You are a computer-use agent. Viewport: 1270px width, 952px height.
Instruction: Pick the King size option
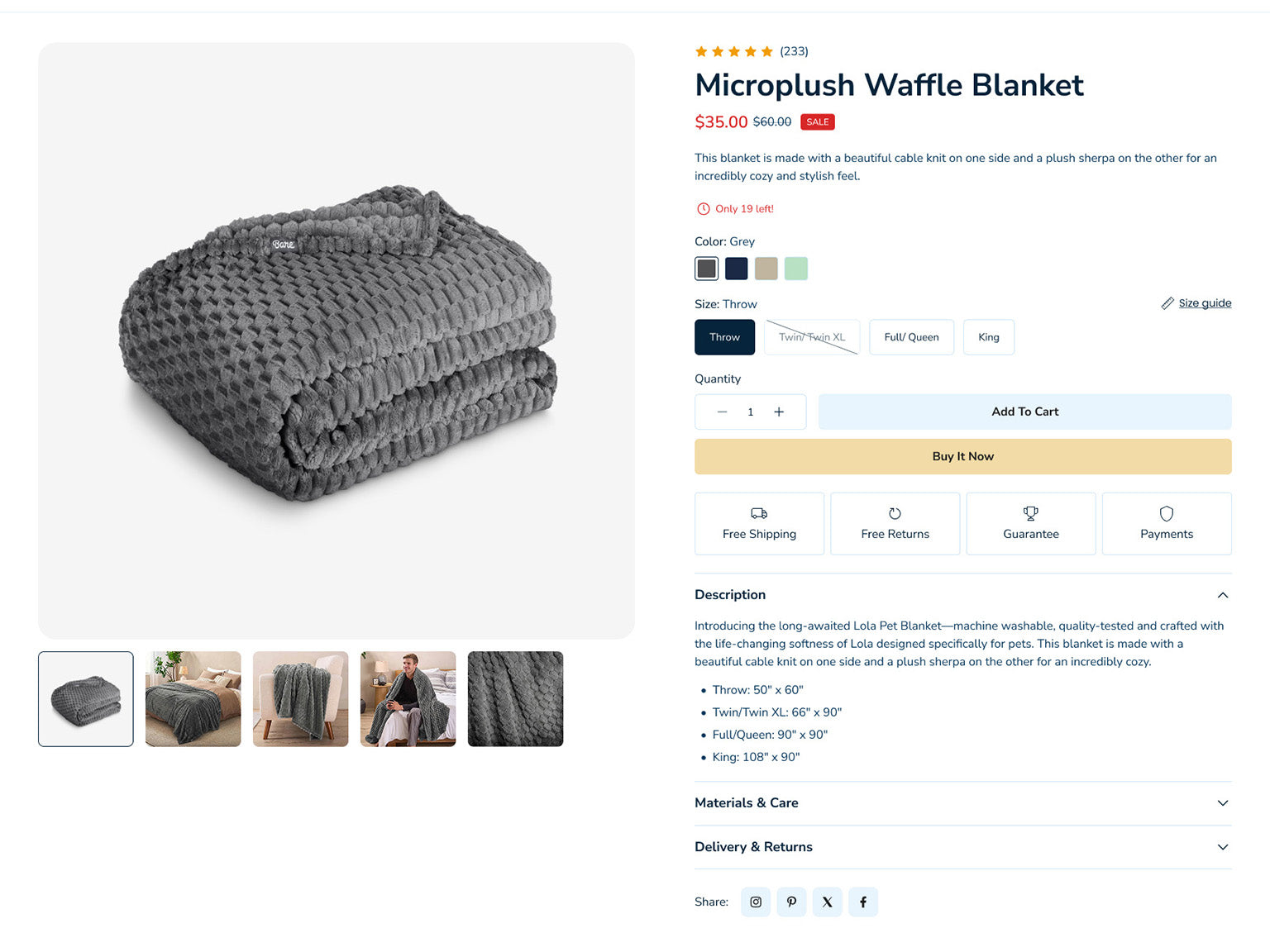(988, 337)
